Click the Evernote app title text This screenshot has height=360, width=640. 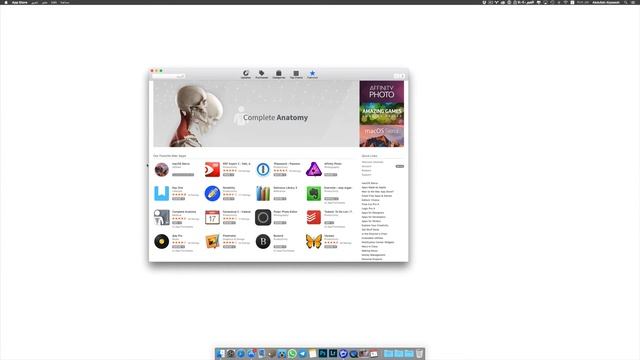338,188
